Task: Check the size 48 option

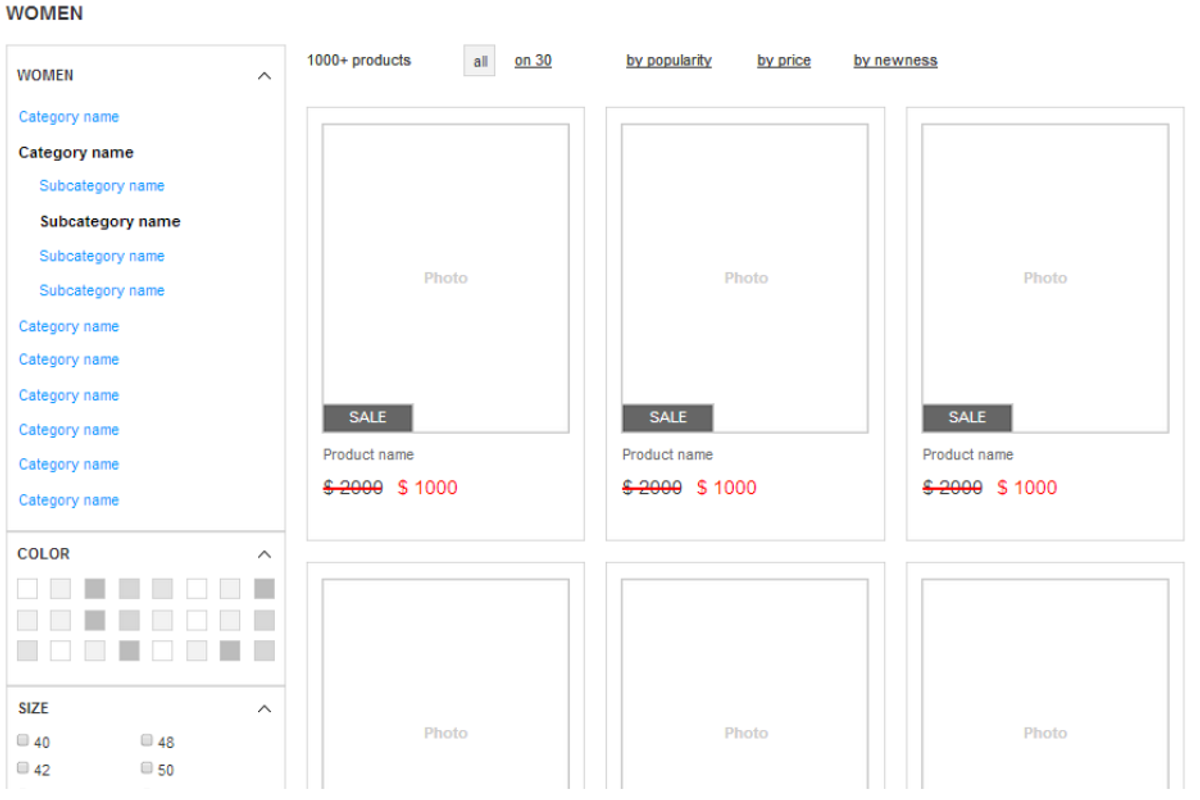Action: click(x=146, y=741)
